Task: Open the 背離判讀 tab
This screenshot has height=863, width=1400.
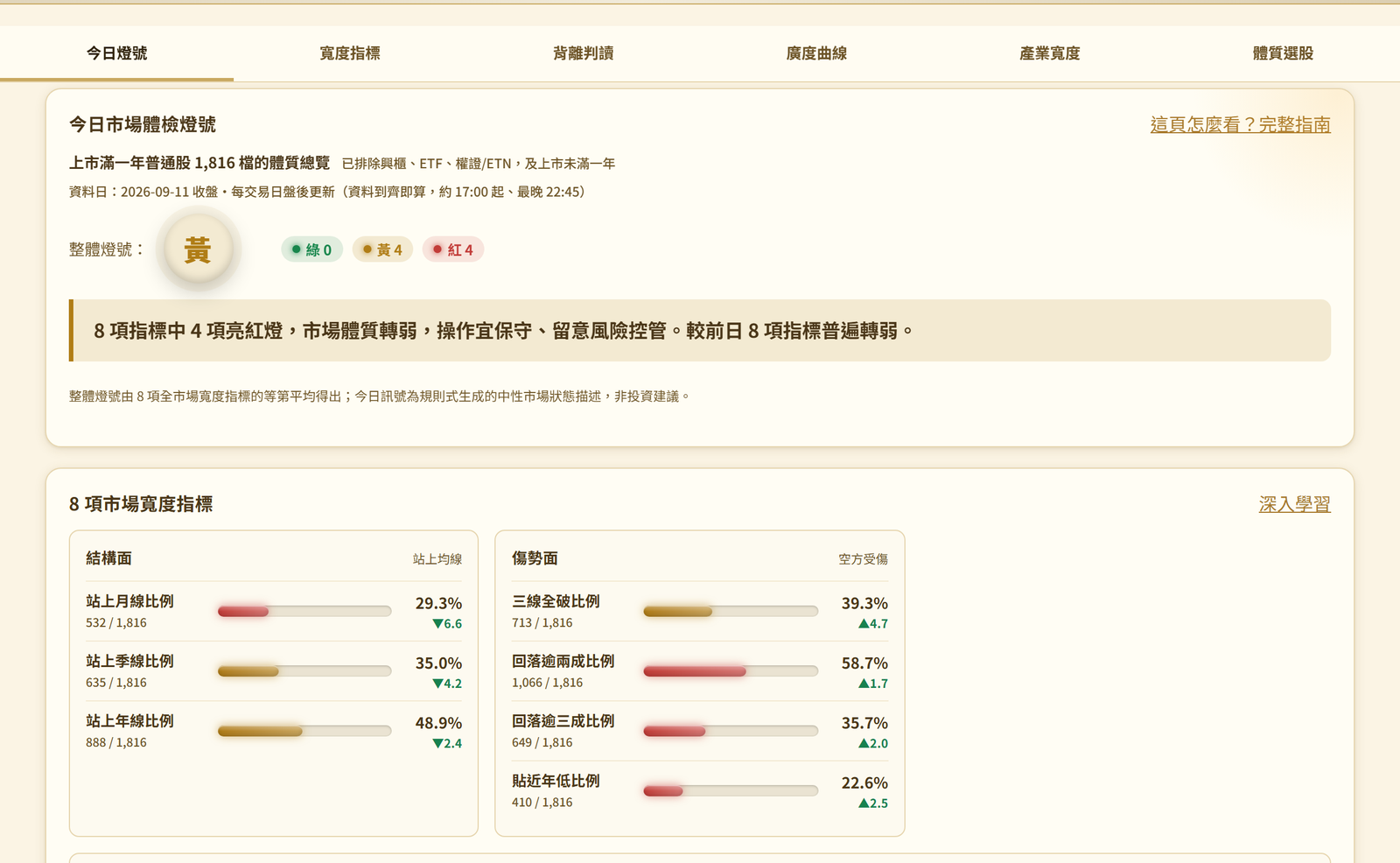Action: (583, 53)
